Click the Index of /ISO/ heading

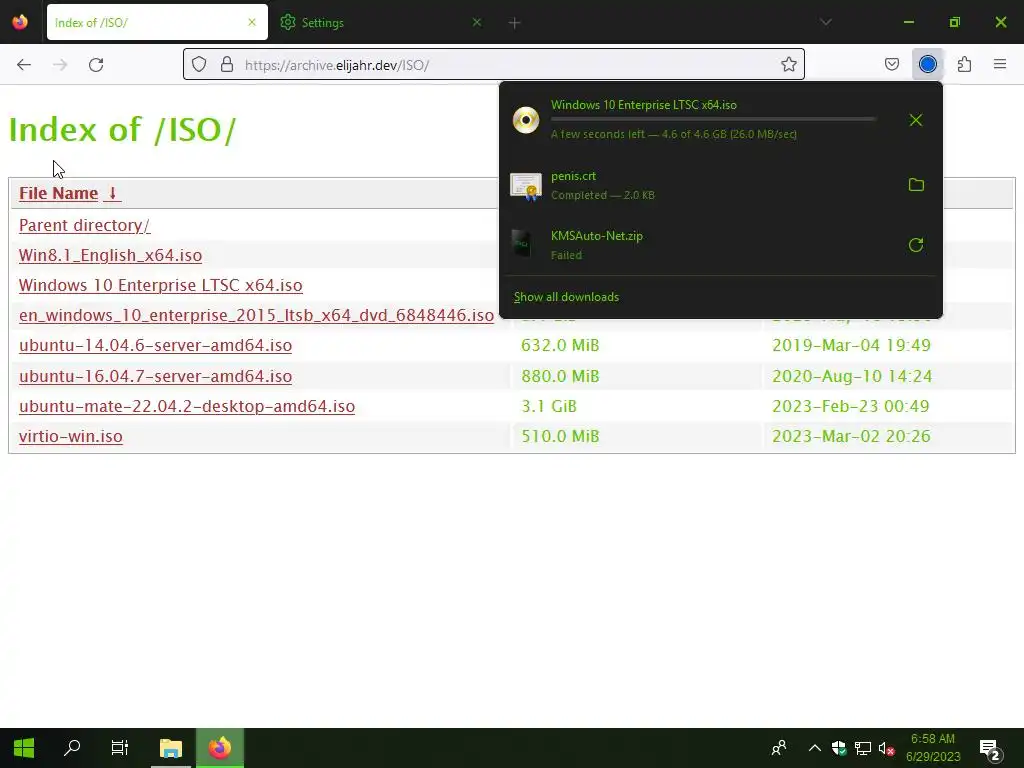tap(122, 130)
